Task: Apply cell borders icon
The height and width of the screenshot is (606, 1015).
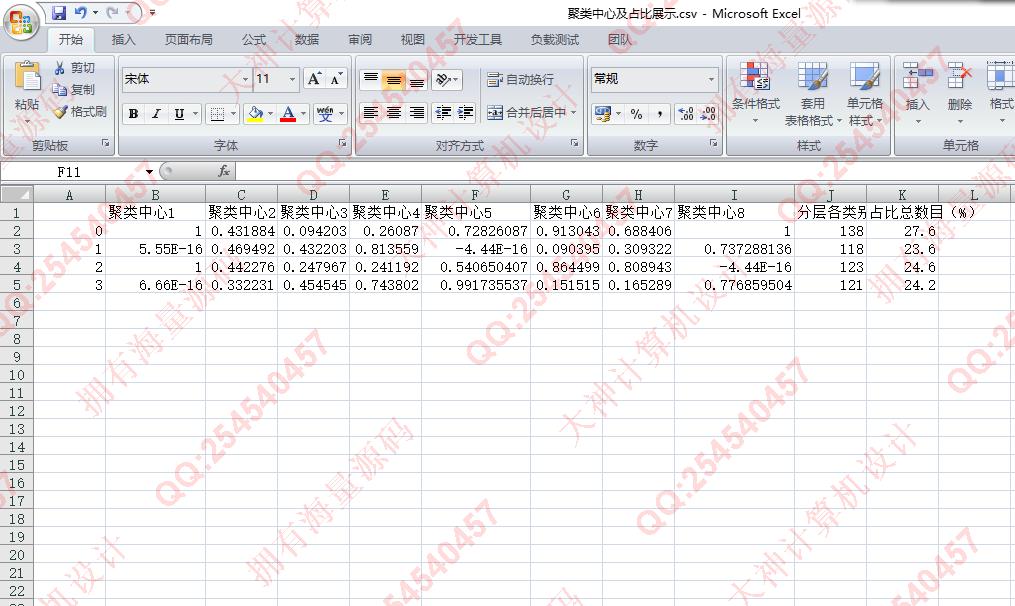Action: (218, 114)
